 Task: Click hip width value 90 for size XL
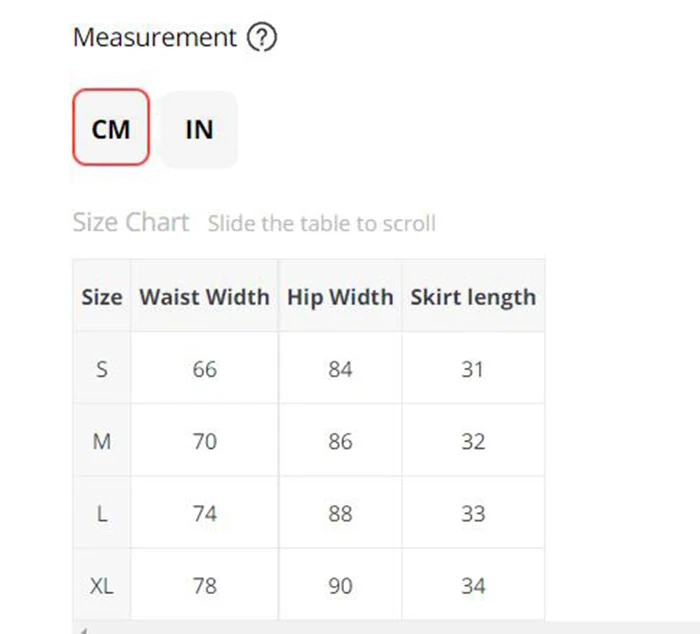(340, 585)
